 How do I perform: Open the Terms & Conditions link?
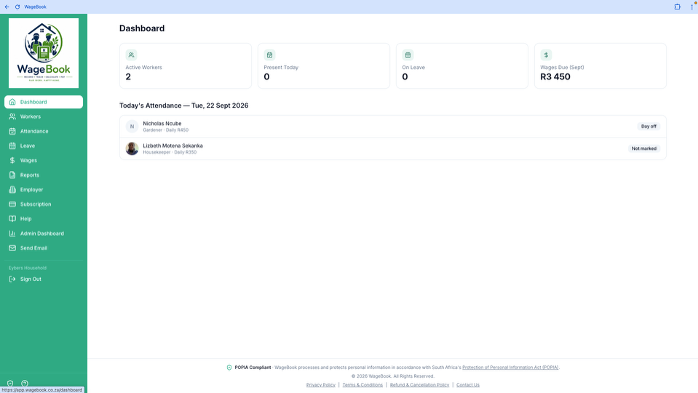click(362, 385)
